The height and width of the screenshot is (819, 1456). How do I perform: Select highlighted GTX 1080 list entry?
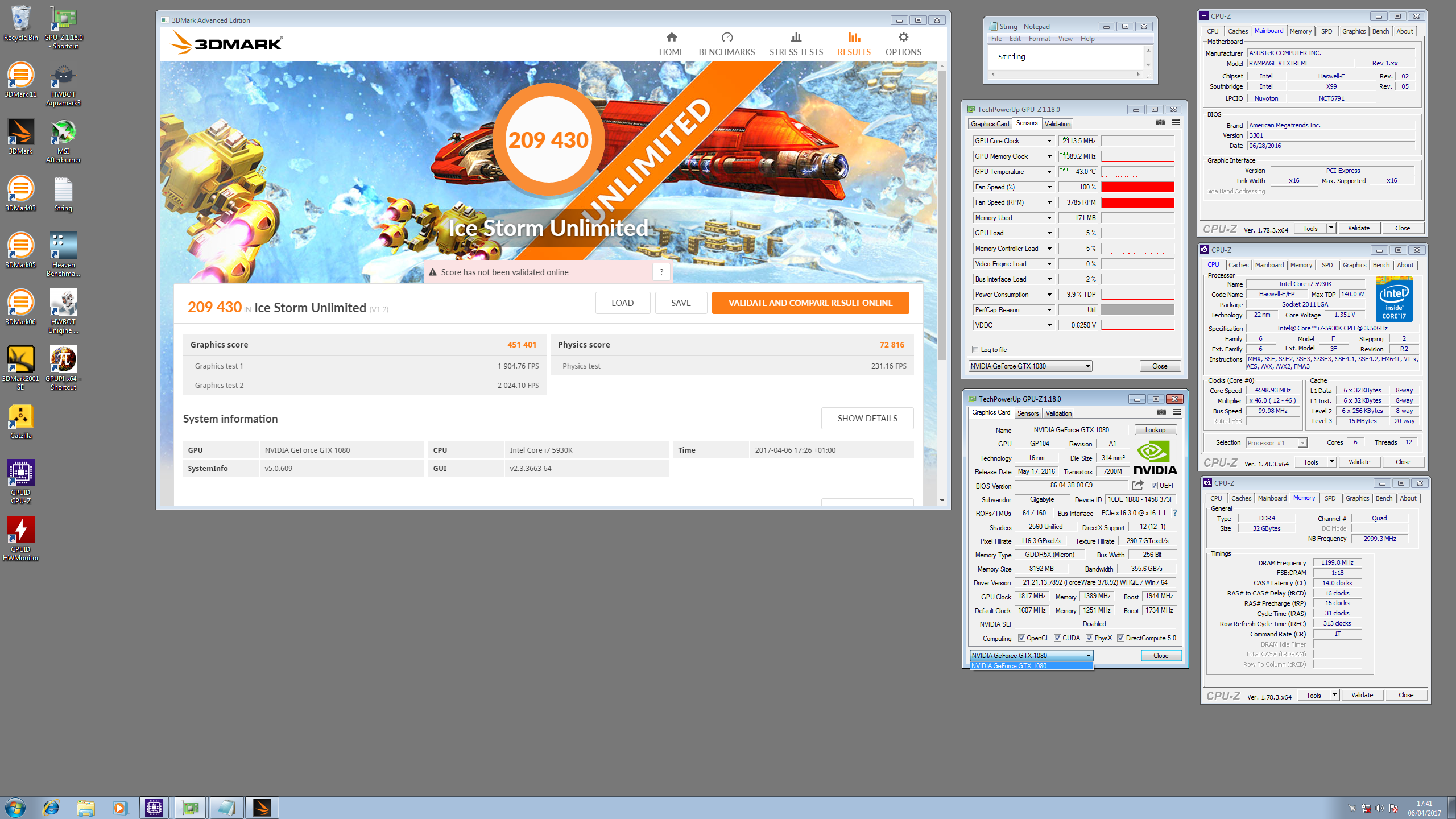tap(1031, 666)
